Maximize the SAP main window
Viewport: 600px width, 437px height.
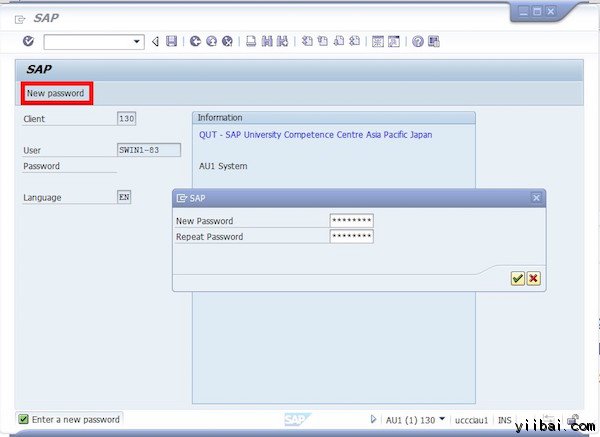click(x=537, y=11)
